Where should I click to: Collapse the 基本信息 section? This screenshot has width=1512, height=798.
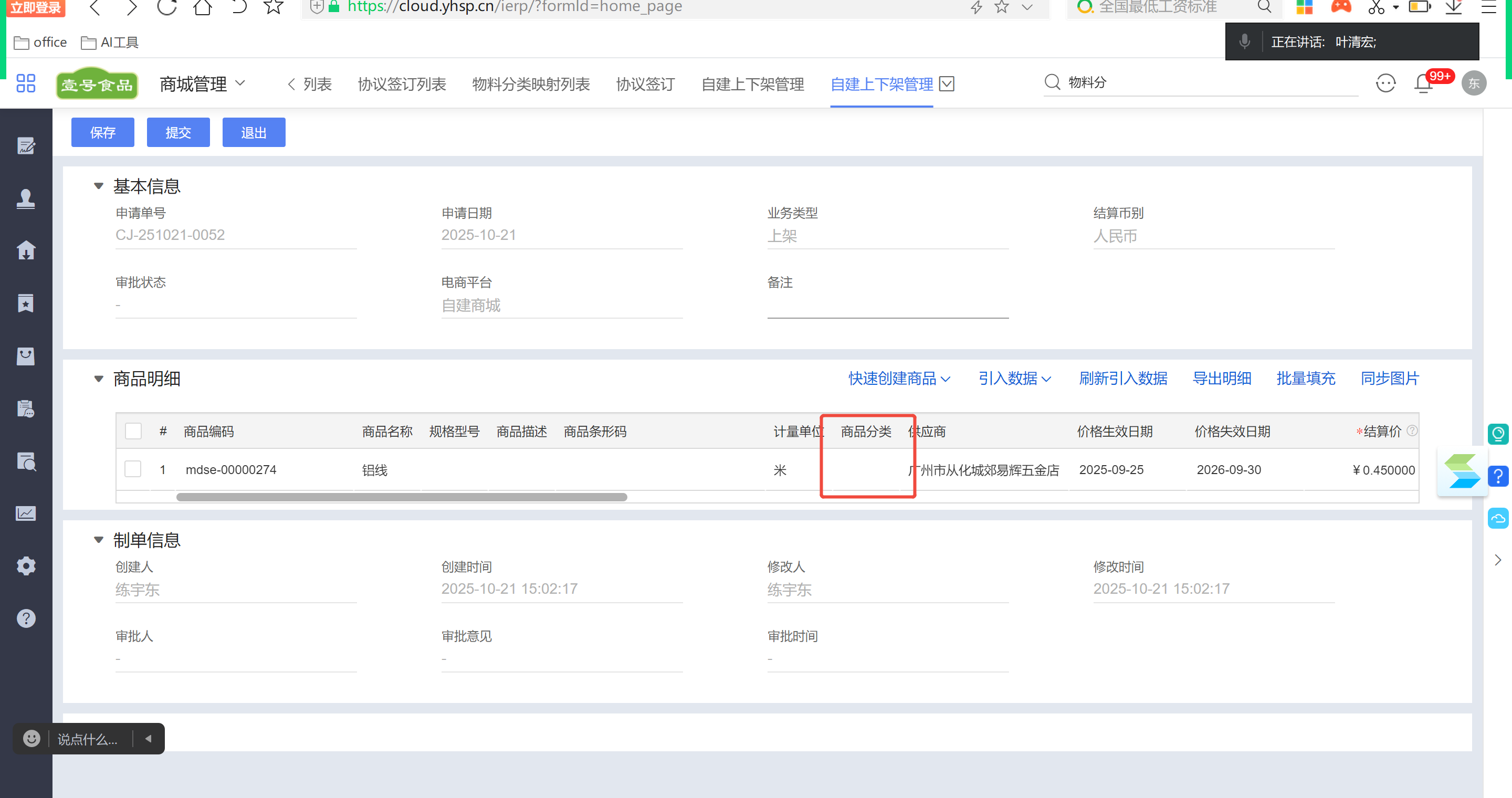pos(99,186)
